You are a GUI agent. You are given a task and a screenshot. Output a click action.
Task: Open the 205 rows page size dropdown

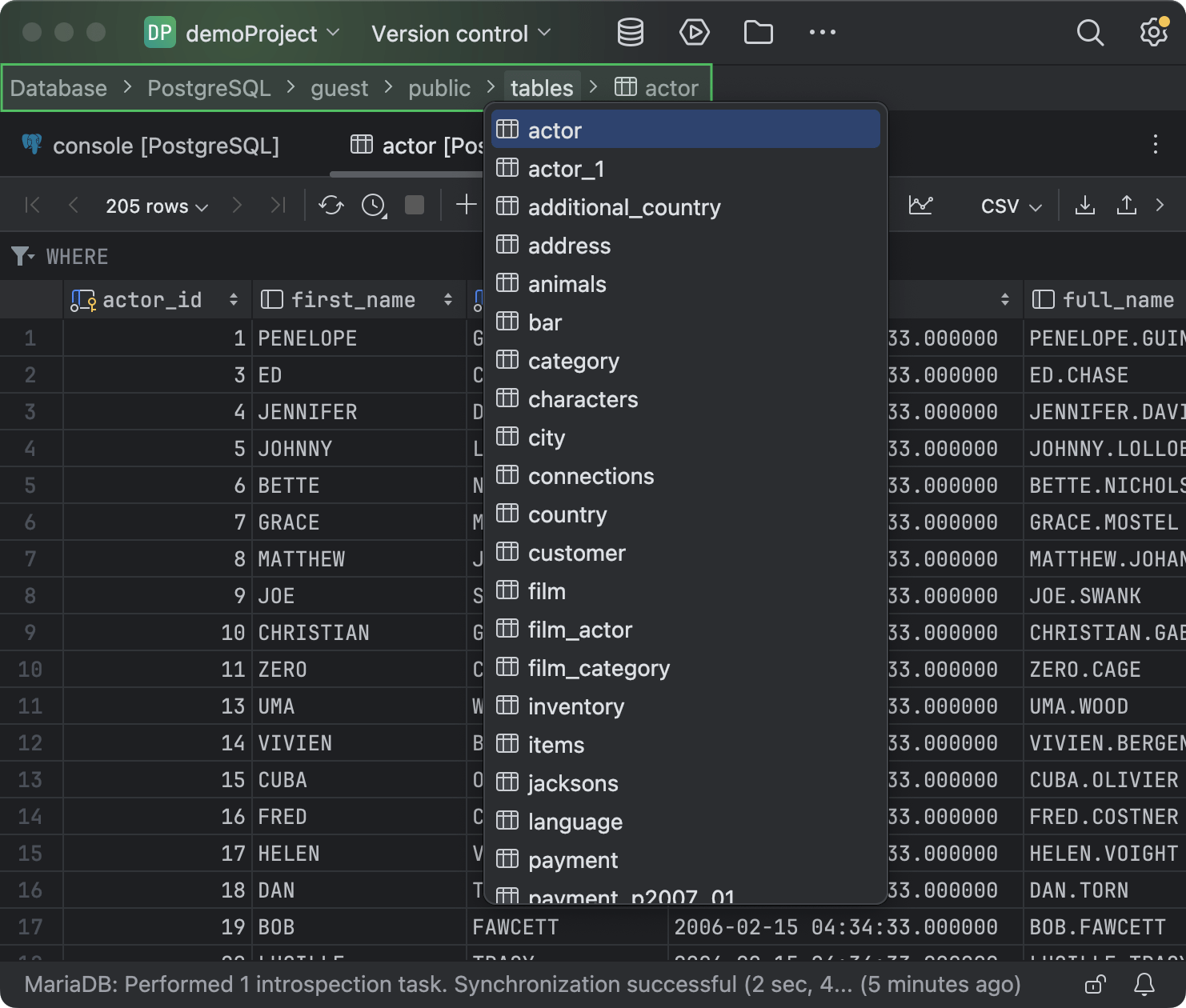[x=155, y=206]
